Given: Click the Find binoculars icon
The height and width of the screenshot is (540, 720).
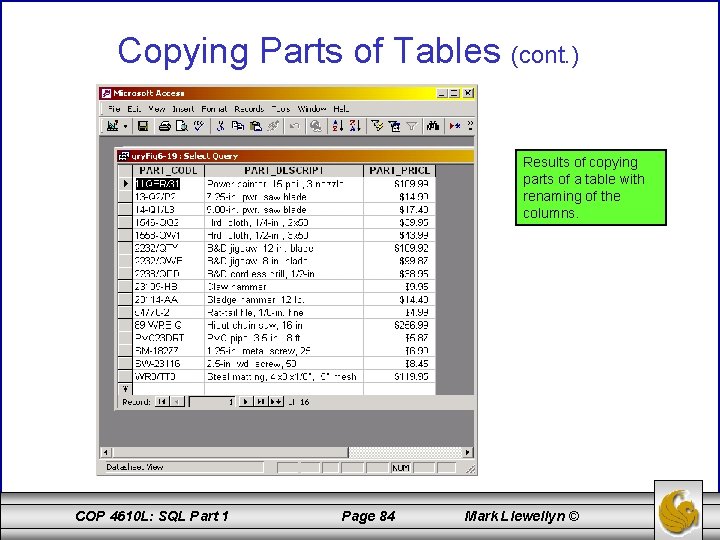Looking at the screenshot, I should pos(433,126).
